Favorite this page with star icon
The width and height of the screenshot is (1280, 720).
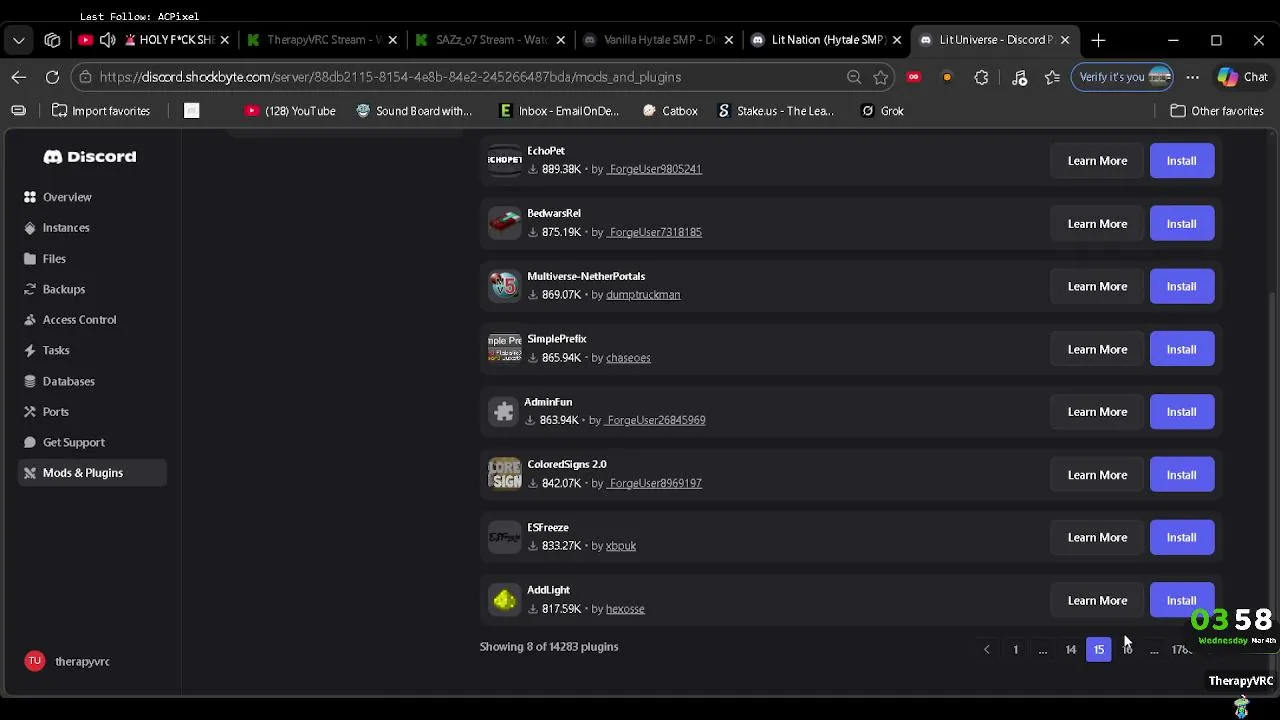(x=881, y=77)
